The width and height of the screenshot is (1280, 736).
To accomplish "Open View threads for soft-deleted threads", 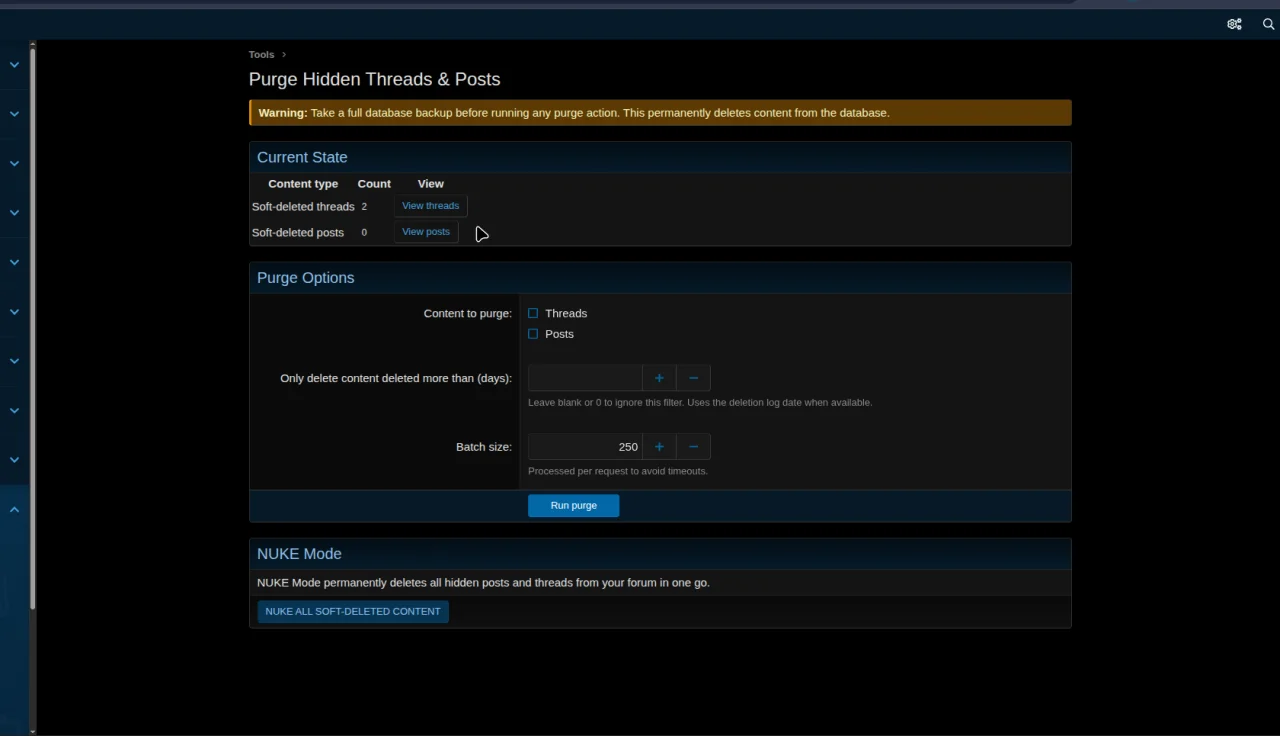I will point(430,205).
